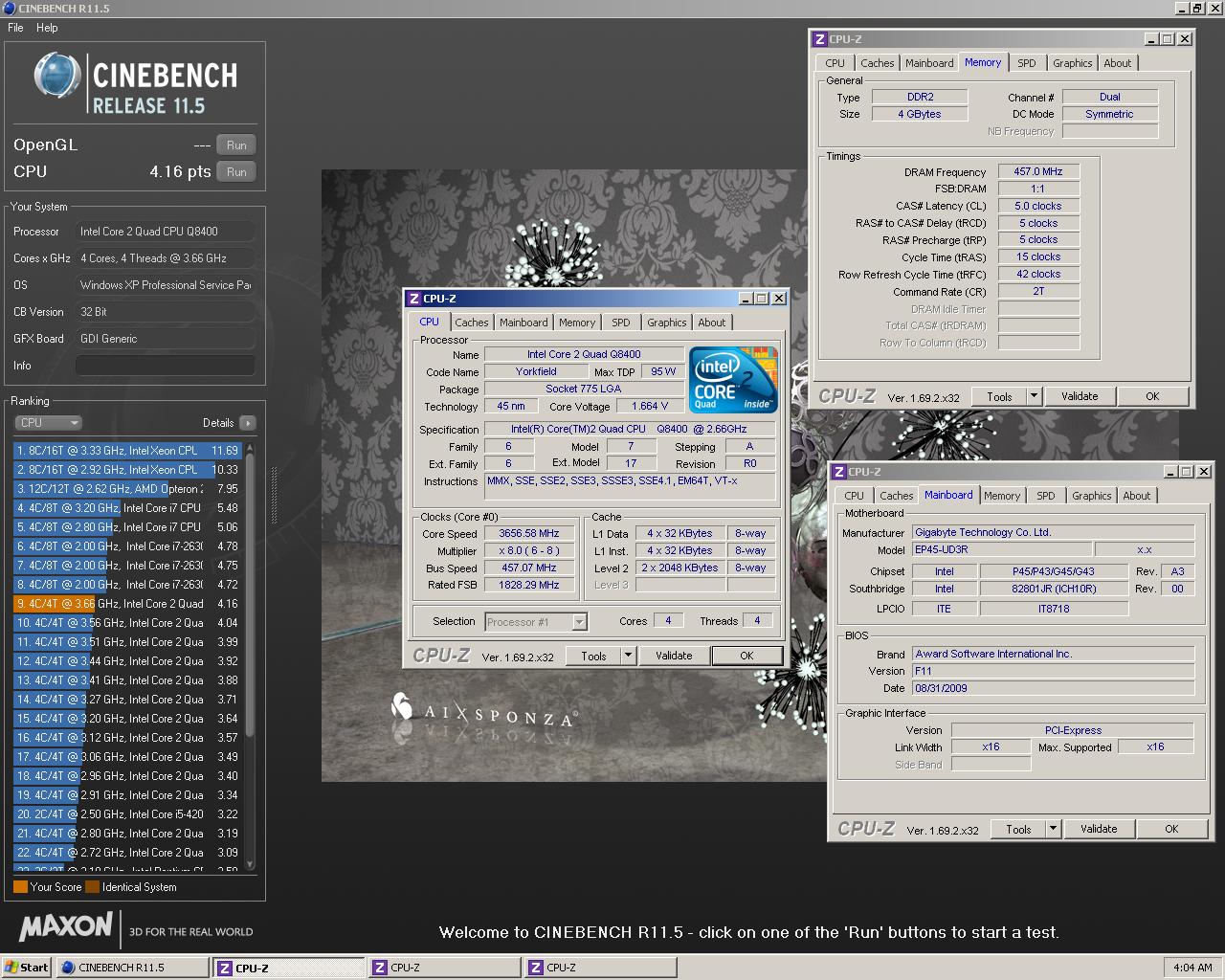
Task: Open the Help menu in Cinebench
Action: 47,28
